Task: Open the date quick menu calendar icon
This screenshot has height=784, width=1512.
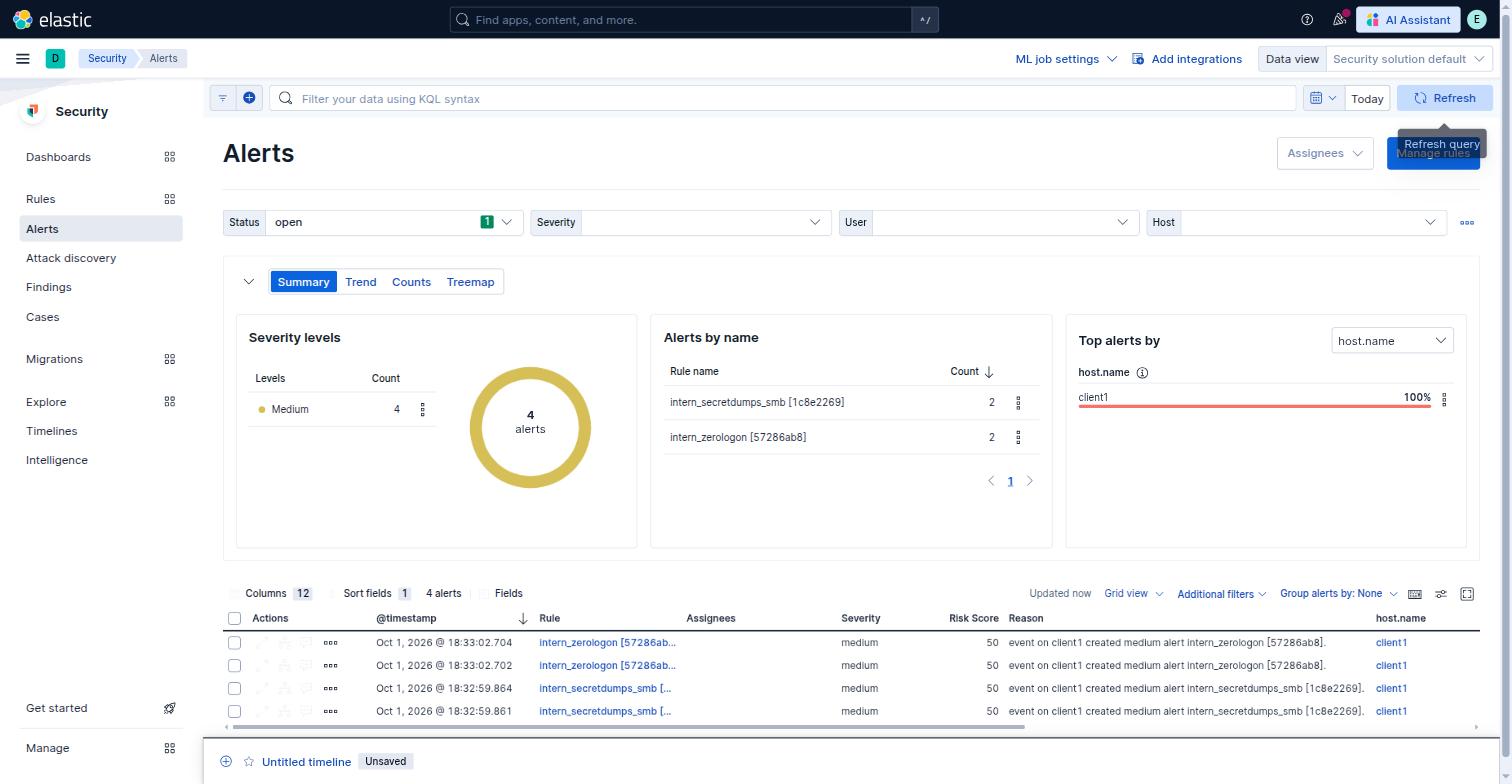Action: [x=1323, y=98]
